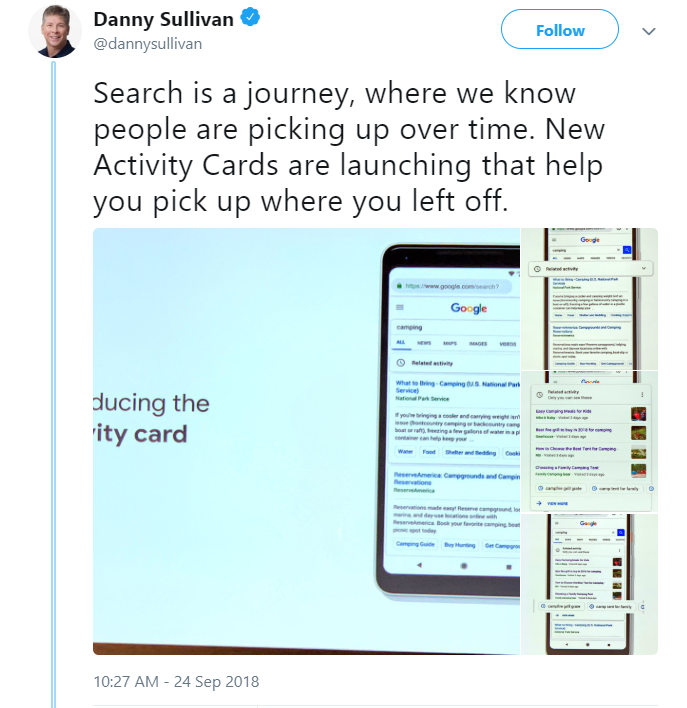
Task: Click Danny Sullivan's profile avatar
Action: tap(56, 31)
